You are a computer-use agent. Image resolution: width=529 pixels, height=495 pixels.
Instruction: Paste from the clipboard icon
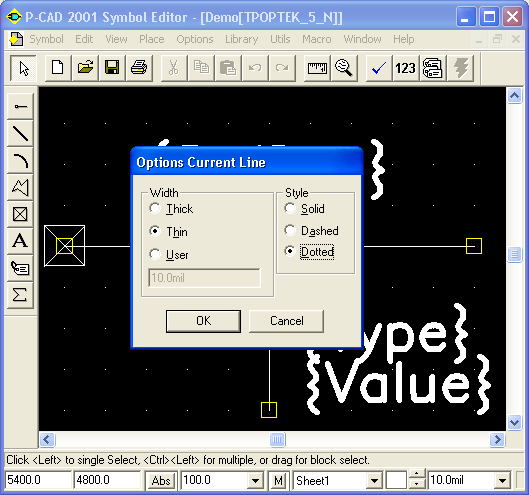[228, 68]
